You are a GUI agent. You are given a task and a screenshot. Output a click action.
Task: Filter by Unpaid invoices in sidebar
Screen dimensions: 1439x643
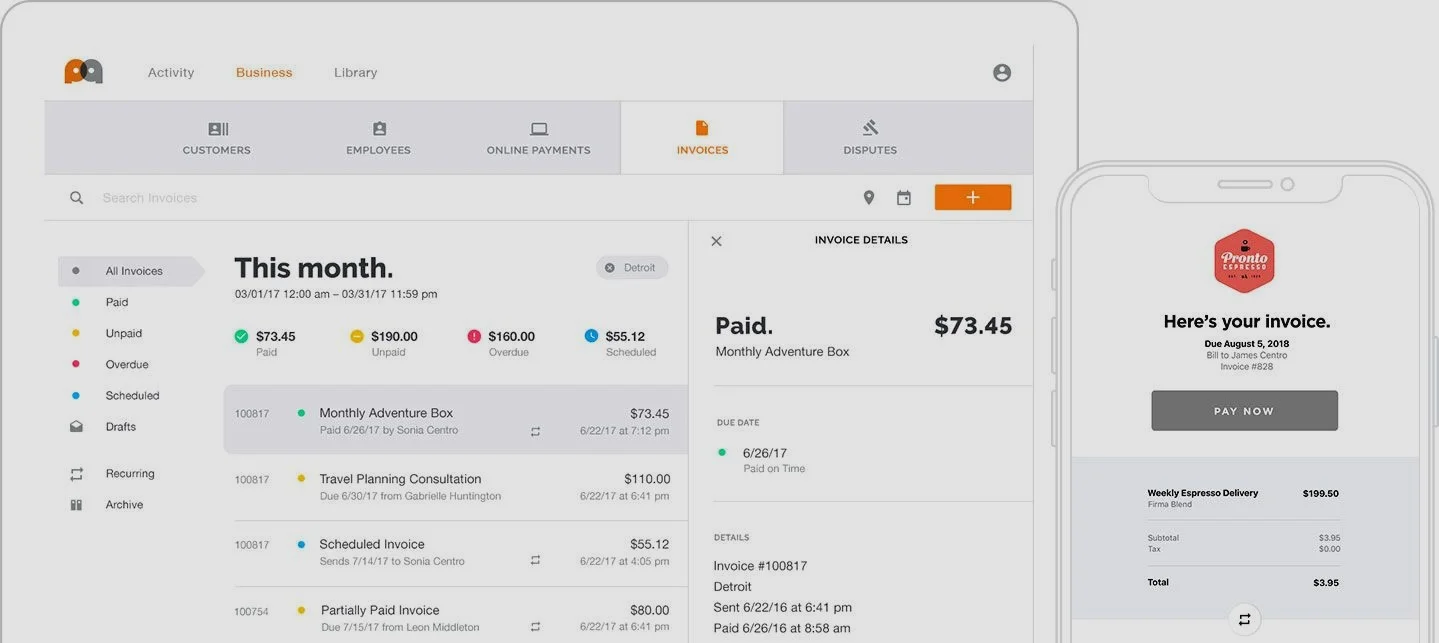click(x=124, y=333)
